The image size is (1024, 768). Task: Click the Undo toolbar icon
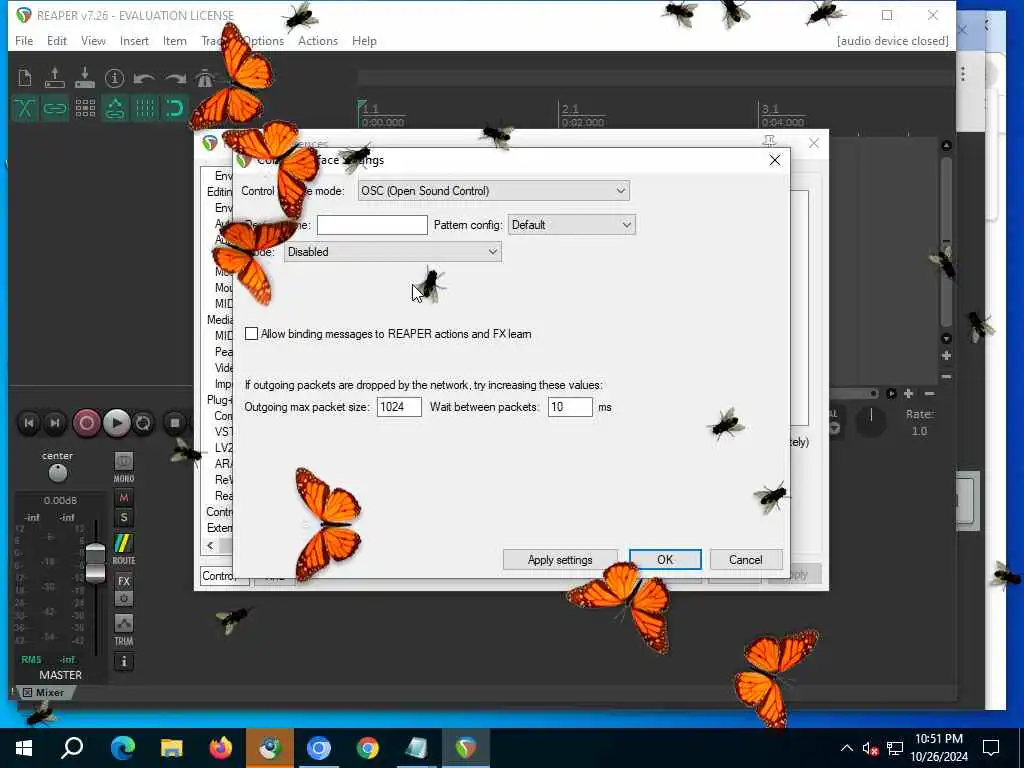point(144,79)
